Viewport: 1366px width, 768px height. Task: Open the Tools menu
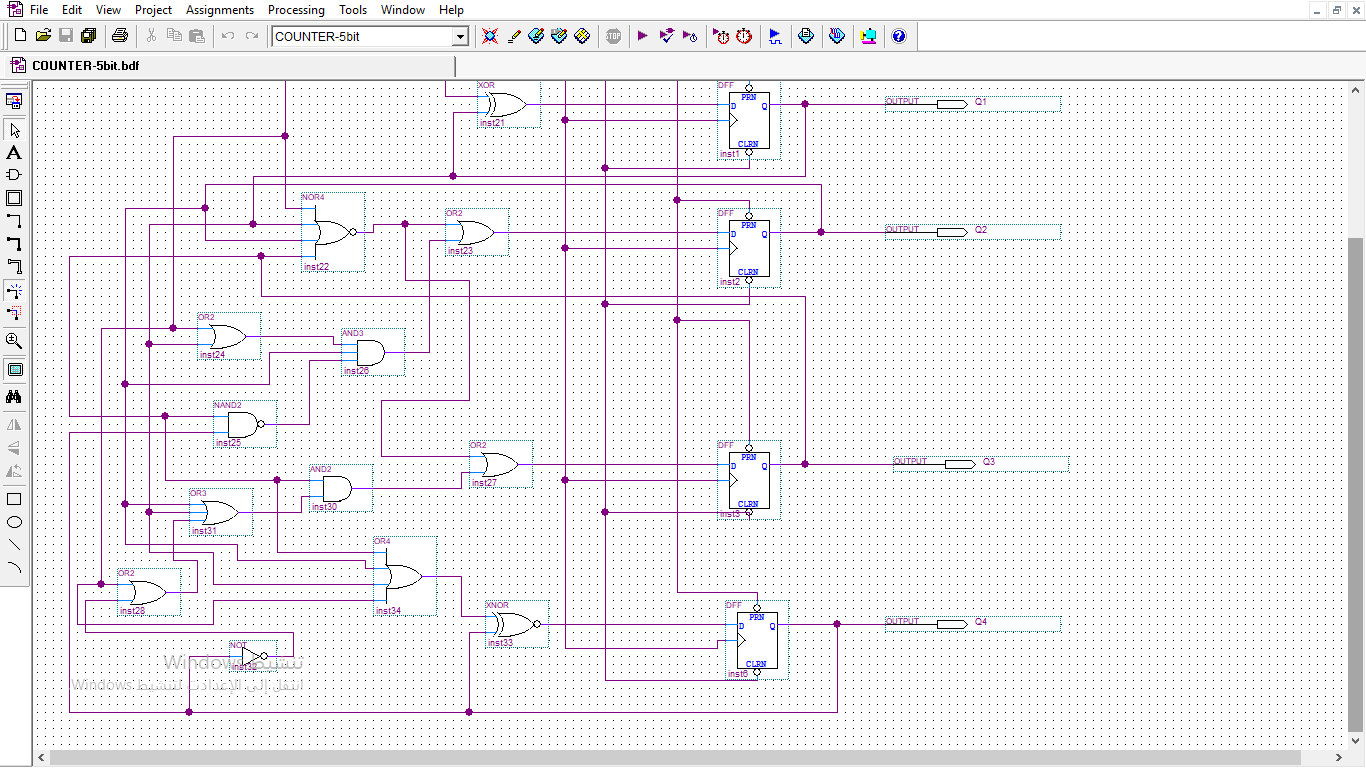[x=353, y=9]
